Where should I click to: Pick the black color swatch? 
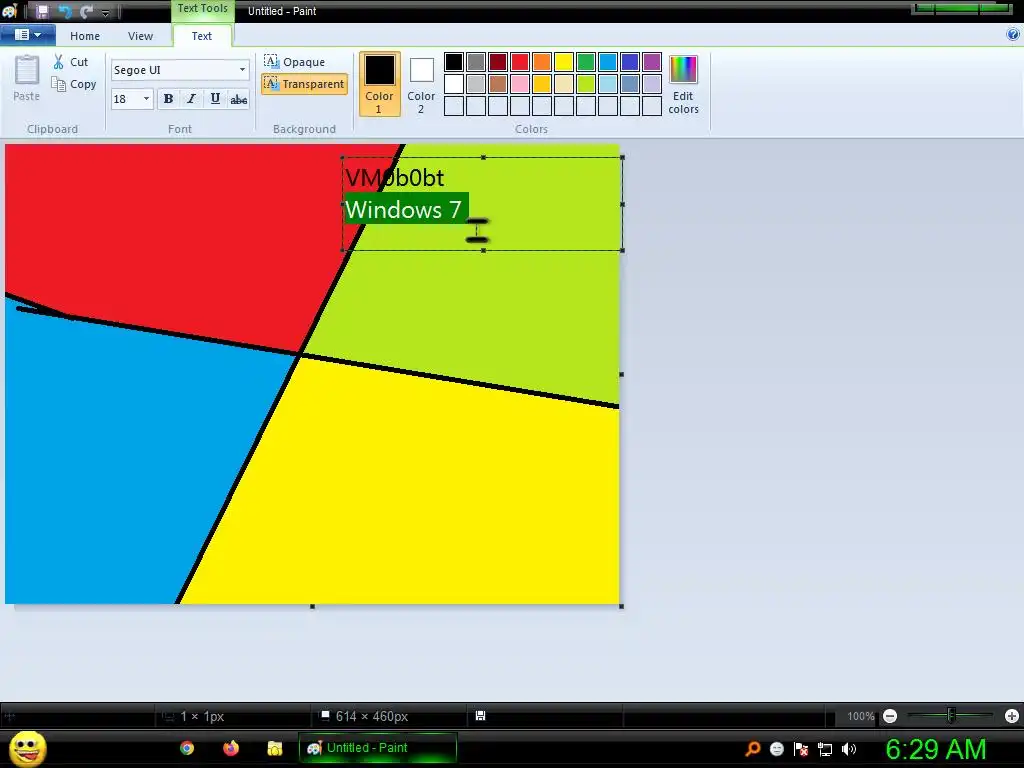pos(454,62)
